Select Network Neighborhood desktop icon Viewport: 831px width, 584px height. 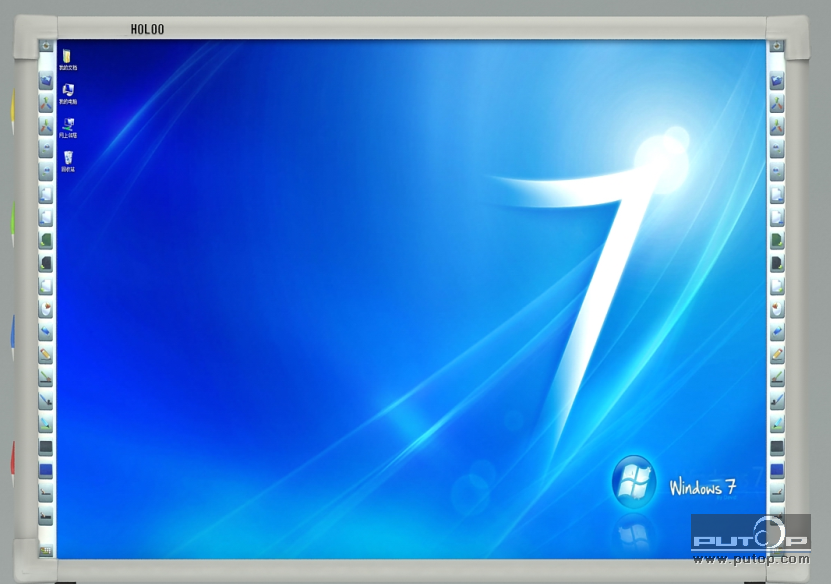pyautogui.click(x=67, y=128)
